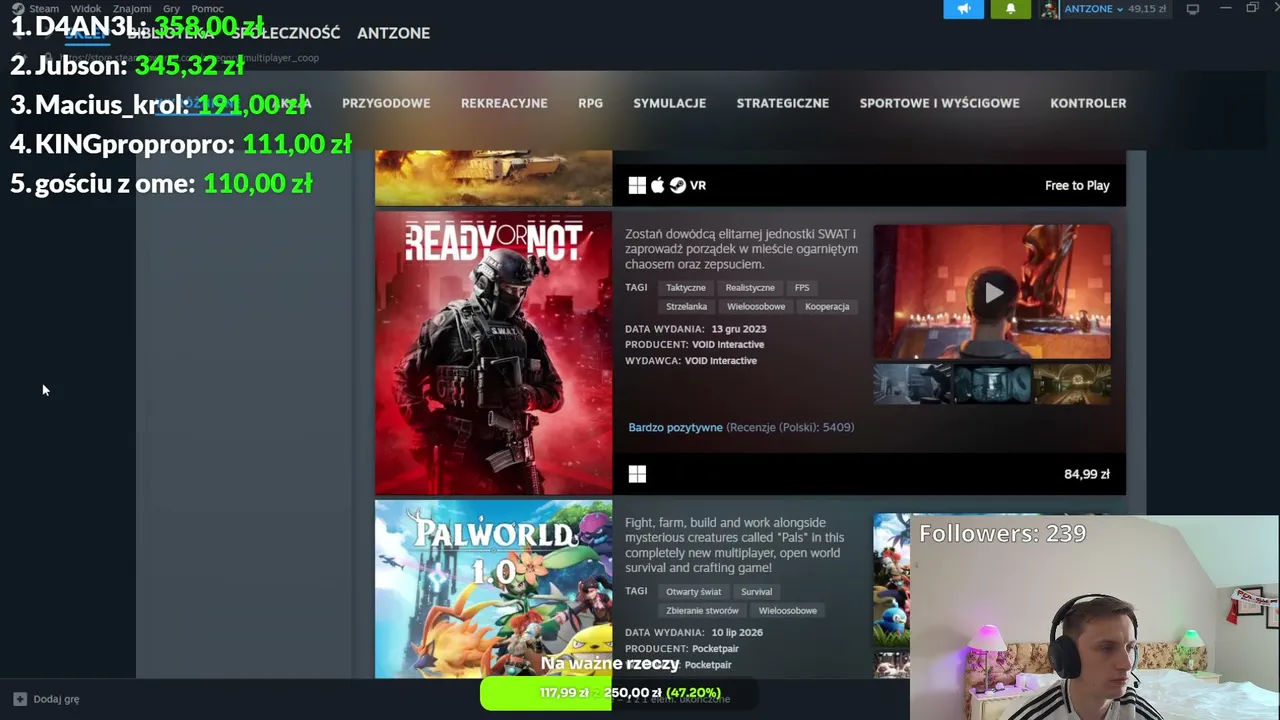The width and height of the screenshot is (1280, 720).
Task: Select the KONTROLER category
Action: click(x=1088, y=103)
